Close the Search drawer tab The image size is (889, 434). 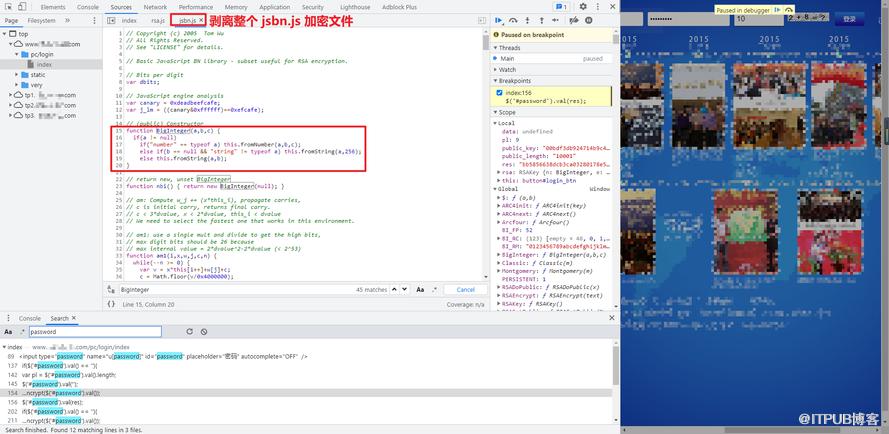pyautogui.click(x=74, y=318)
